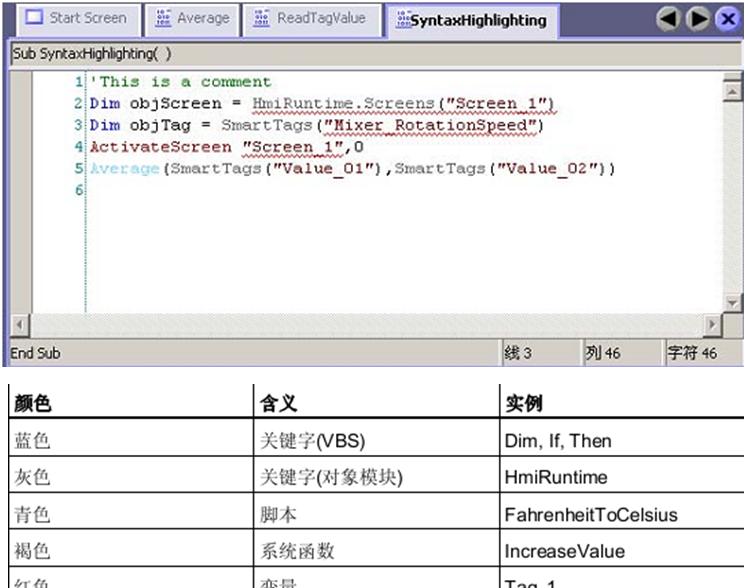
Task: Navigate to next tab with right arrow
Action: [697, 19]
